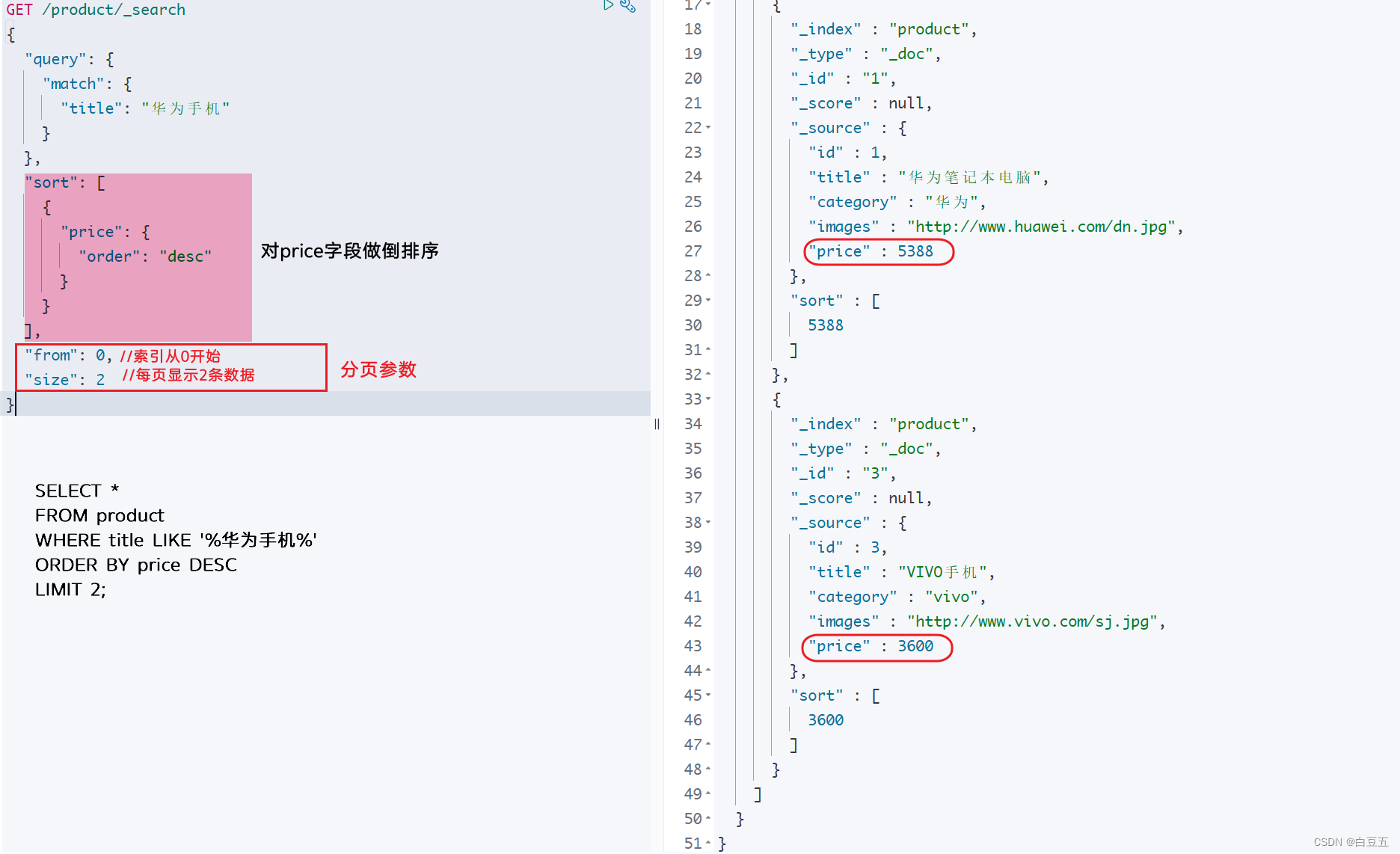
Task: Click the sort value 3600 on line 46
Action: [x=826, y=720]
